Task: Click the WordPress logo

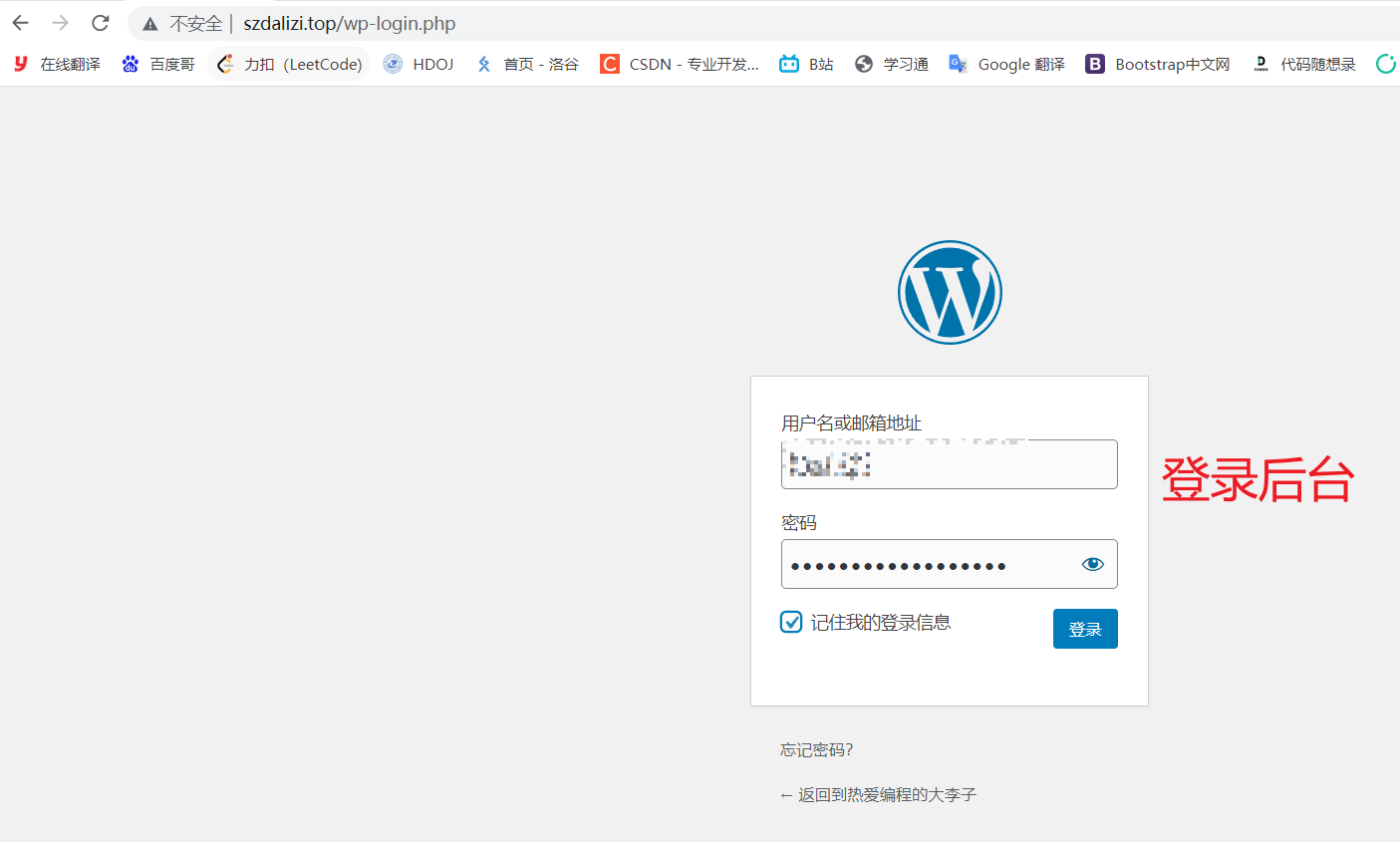Action: pos(950,292)
